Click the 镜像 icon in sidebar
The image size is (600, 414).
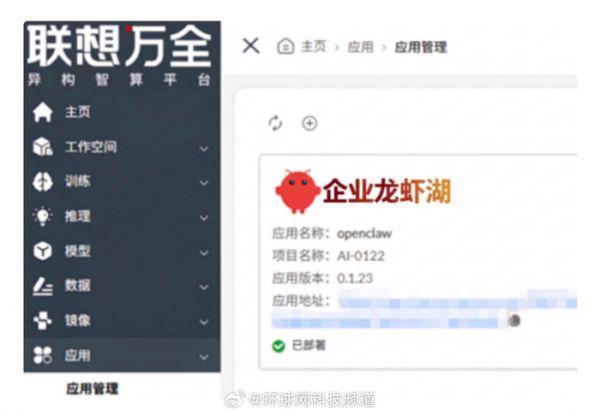pos(43,321)
